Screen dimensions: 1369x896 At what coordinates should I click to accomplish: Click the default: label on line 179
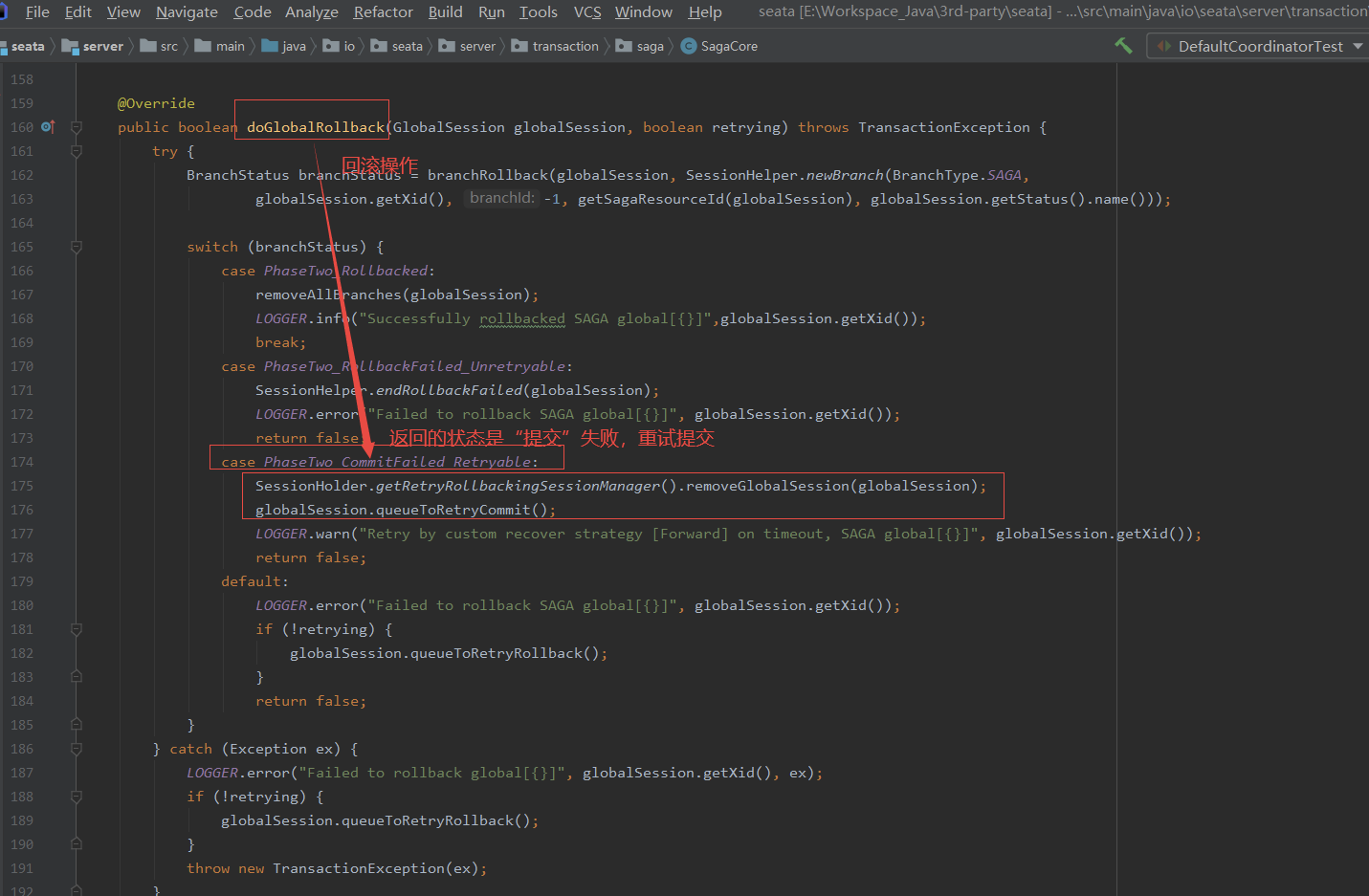click(254, 581)
